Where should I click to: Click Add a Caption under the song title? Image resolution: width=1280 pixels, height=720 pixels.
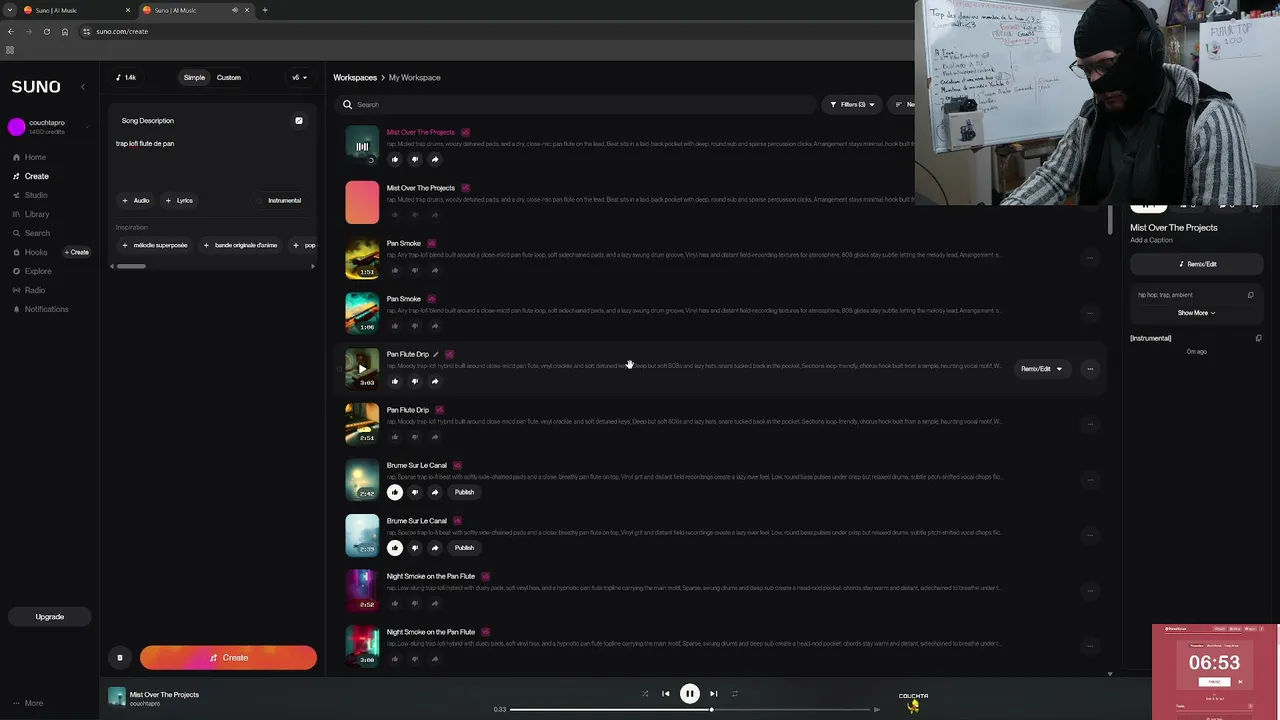[x=1151, y=240]
